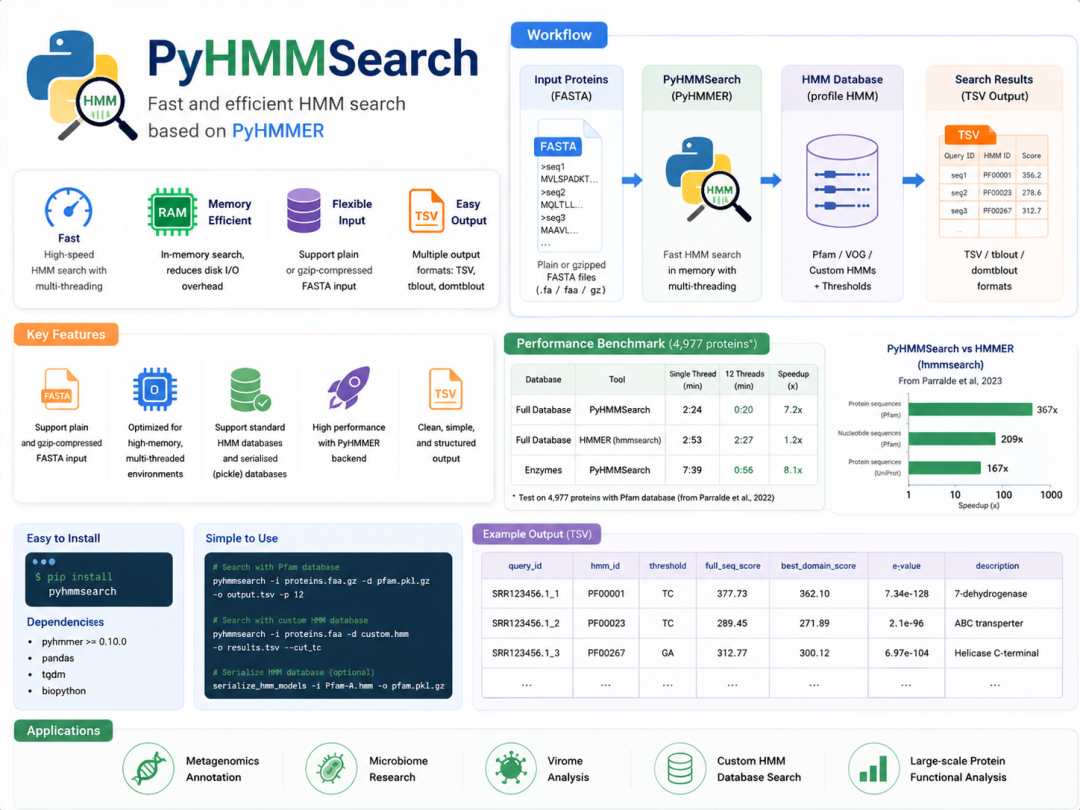Click the Simple to Use heading
This screenshot has height=810, width=1080.
point(241,538)
